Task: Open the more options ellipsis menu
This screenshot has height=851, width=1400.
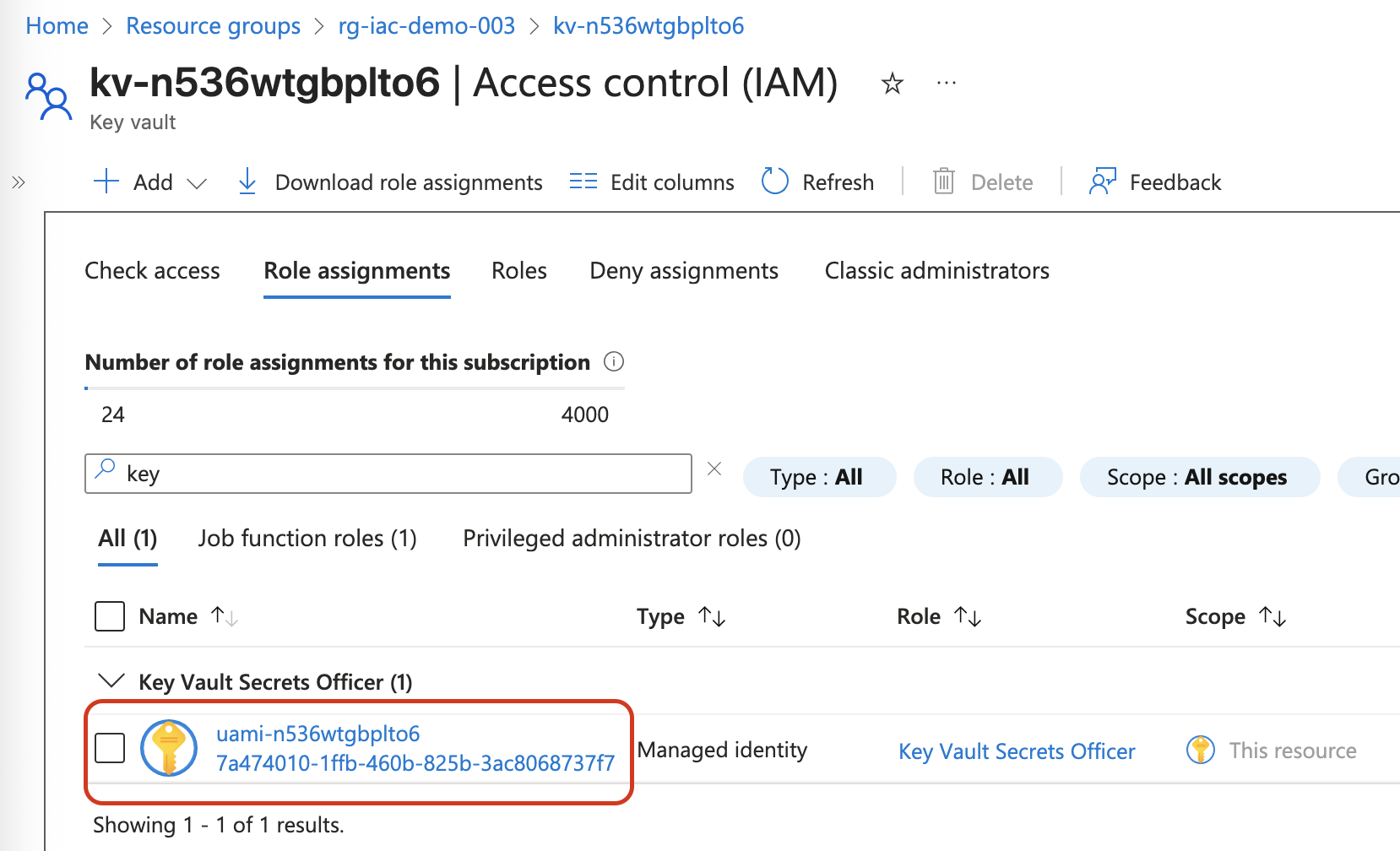Action: point(947,83)
